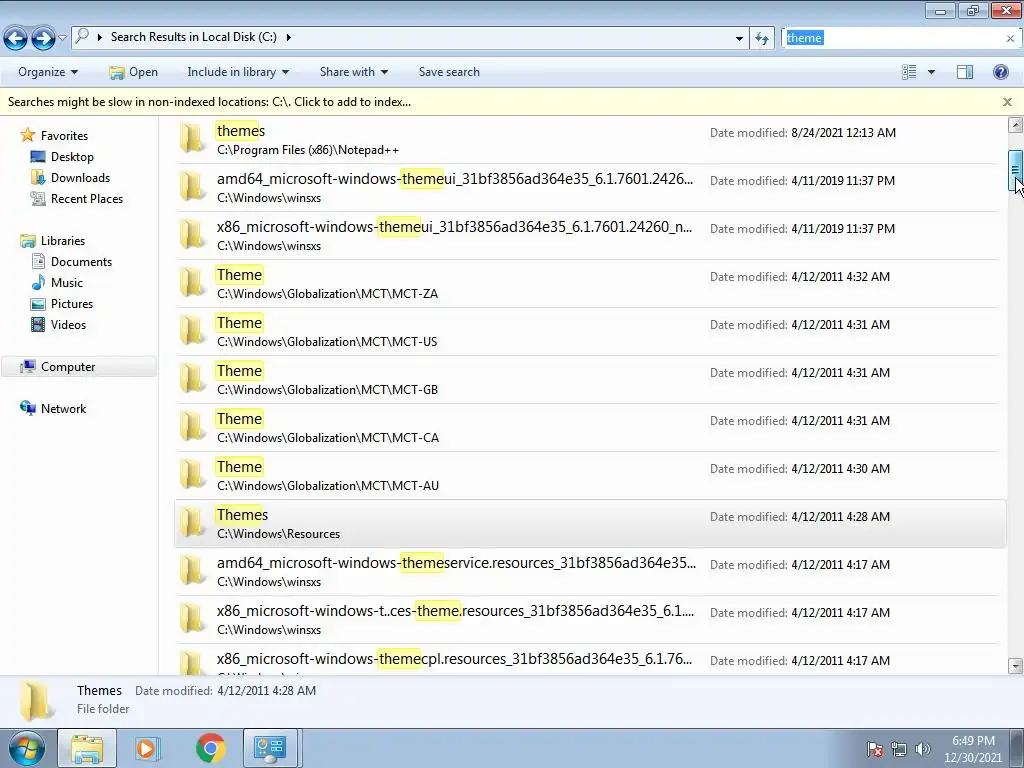The image size is (1024, 768).
Task: Clear the search box with the X
Action: point(1010,39)
